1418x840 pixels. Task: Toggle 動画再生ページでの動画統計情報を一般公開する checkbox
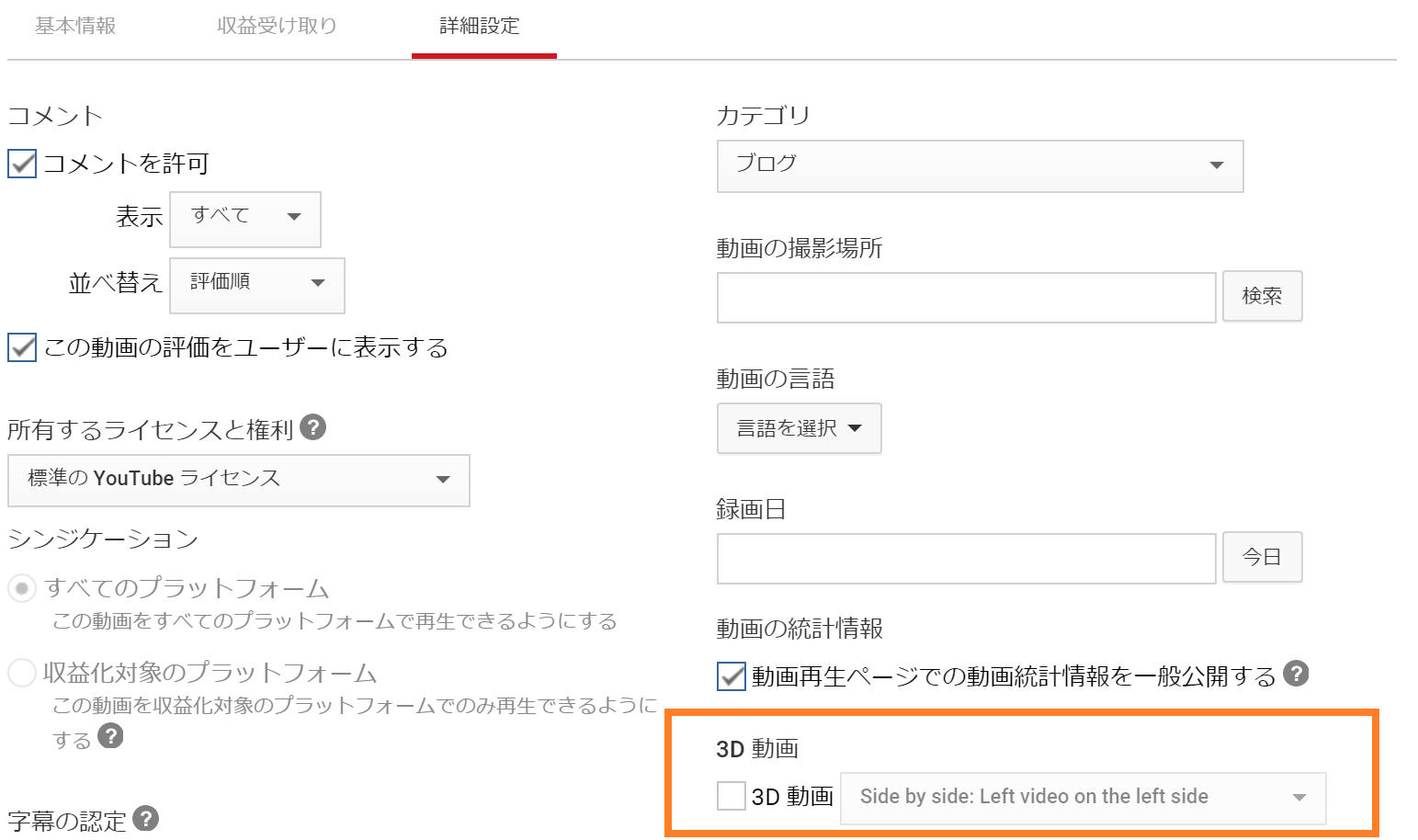[732, 676]
